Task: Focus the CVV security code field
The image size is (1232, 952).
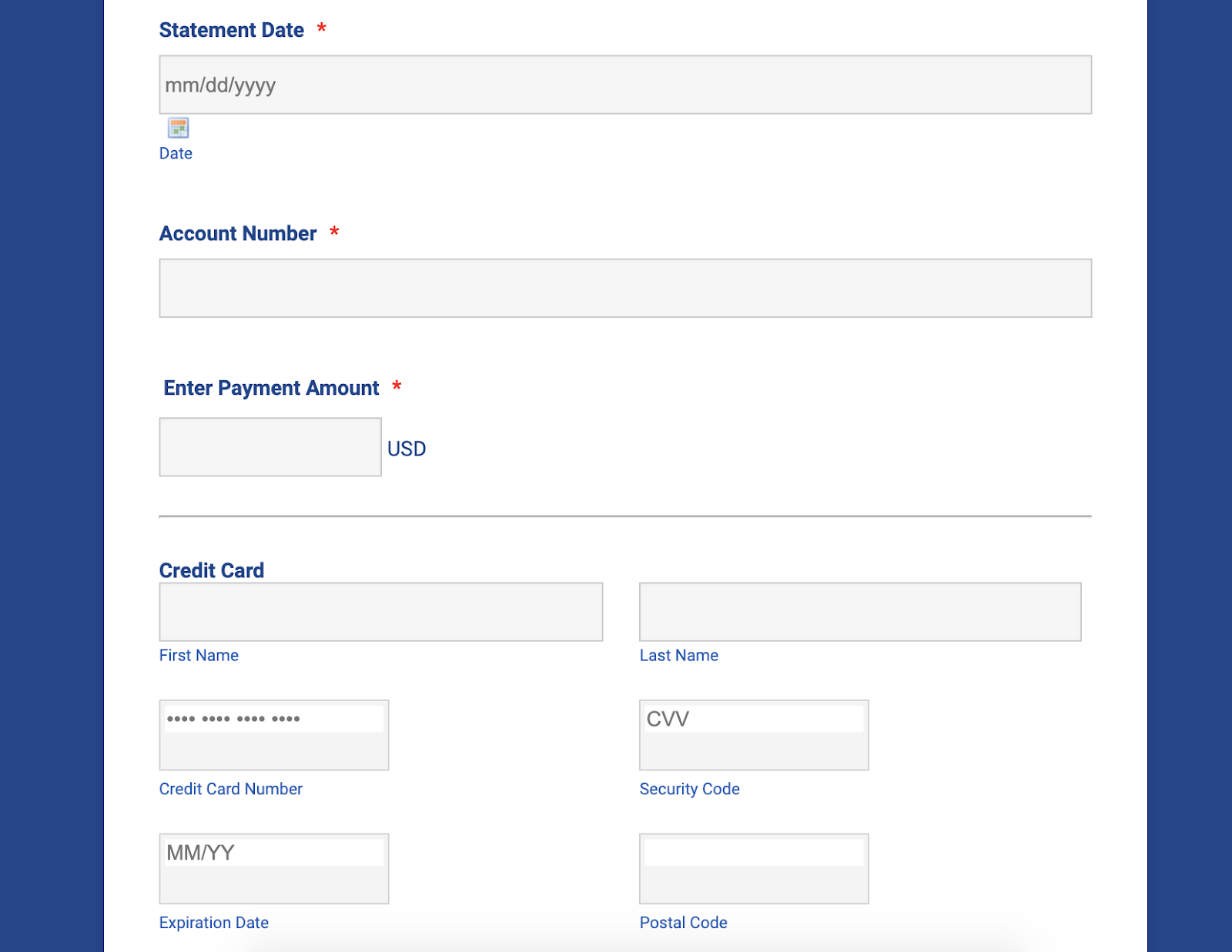Action: 753,720
